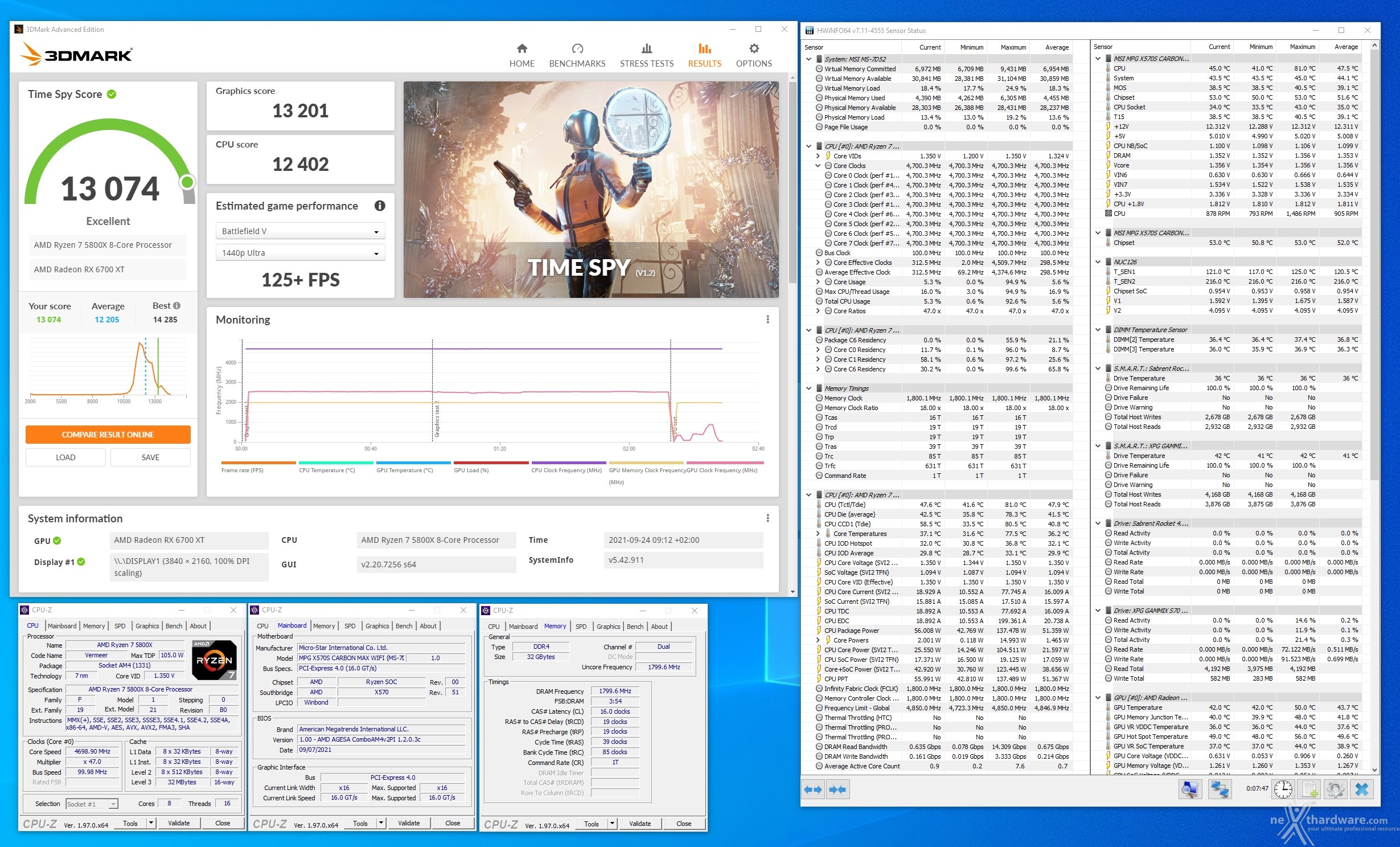This screenshot has width=1400, height=847.
Task: Click the Ryzen 7 logo in CPU-Z
Action: click(214, 660)
